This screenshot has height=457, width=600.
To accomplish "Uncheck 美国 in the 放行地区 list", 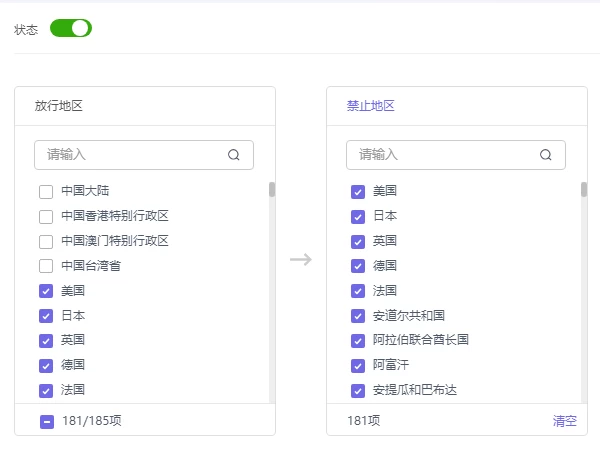I will [46, 291].
